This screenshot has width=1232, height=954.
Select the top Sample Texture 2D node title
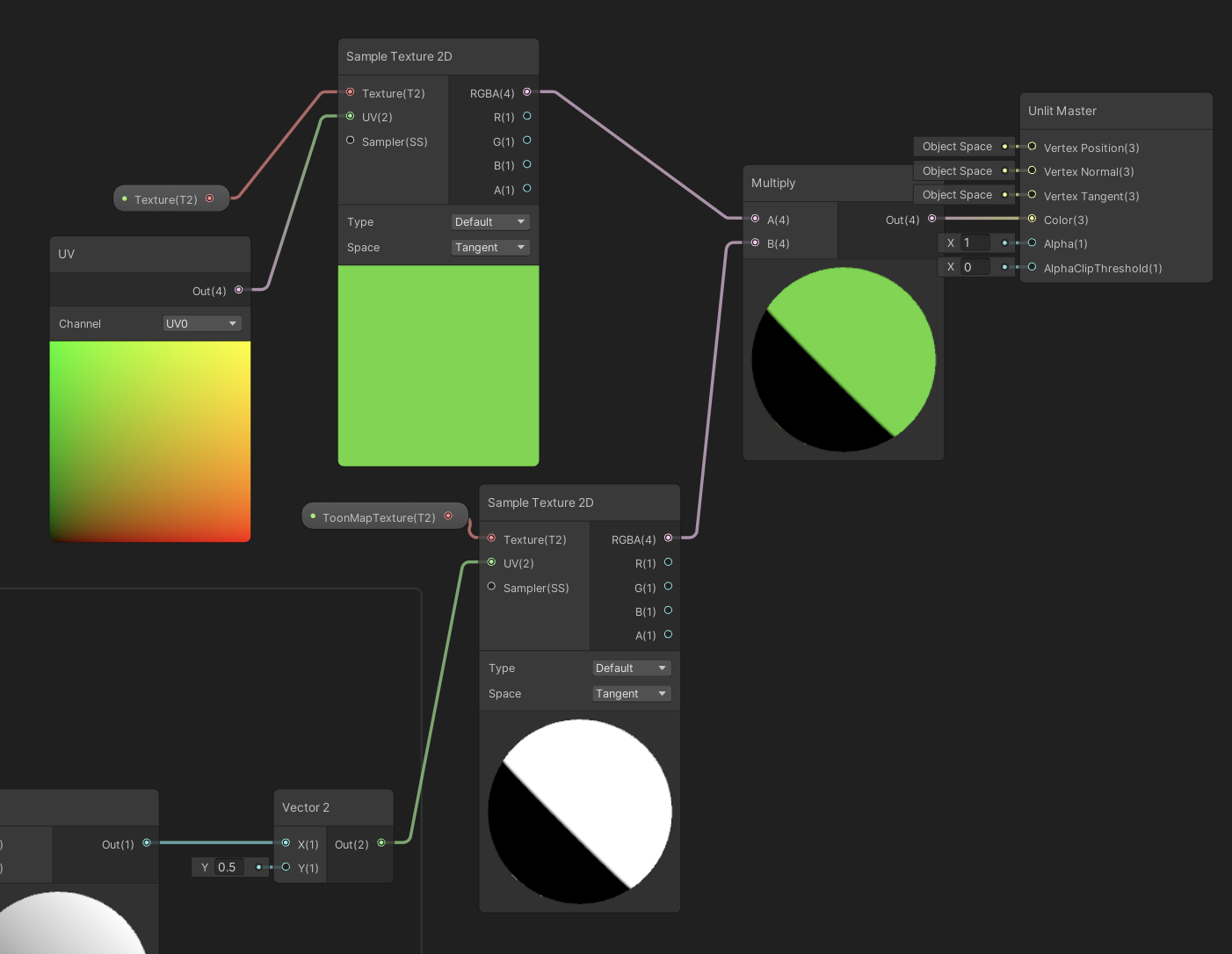coord(399,56)
